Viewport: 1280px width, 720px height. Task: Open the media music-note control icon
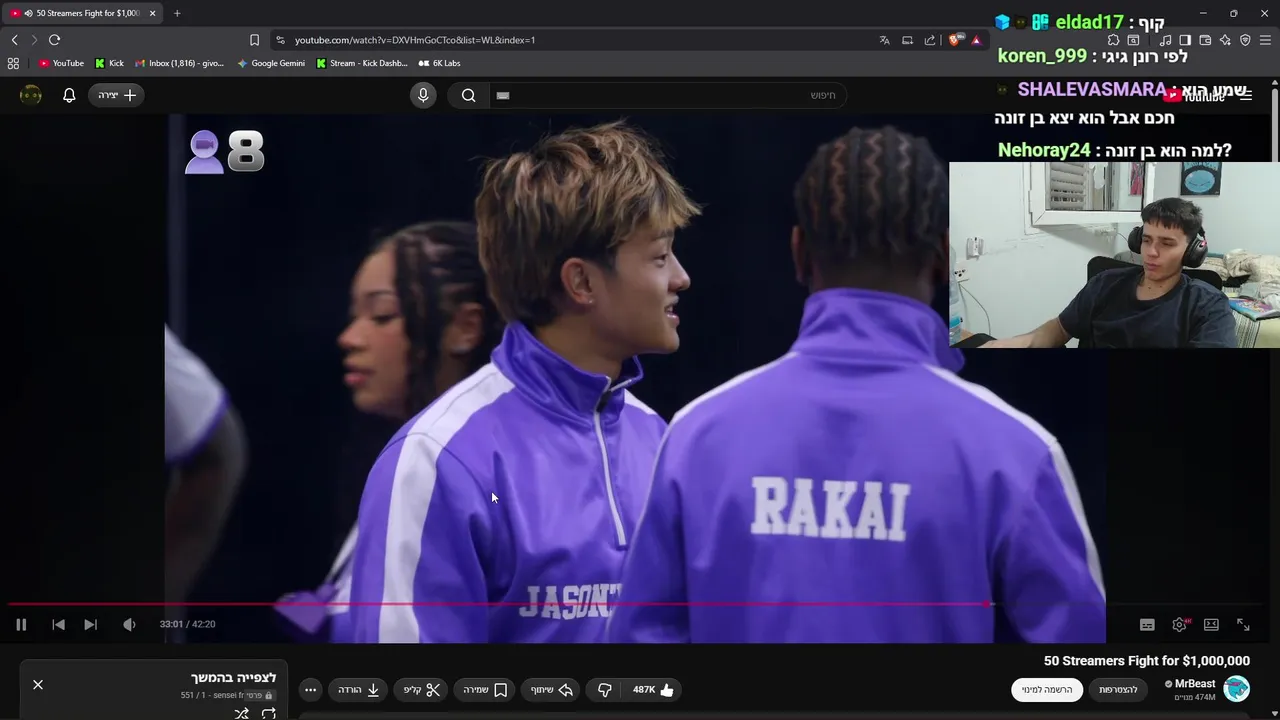click(1165, 40)
